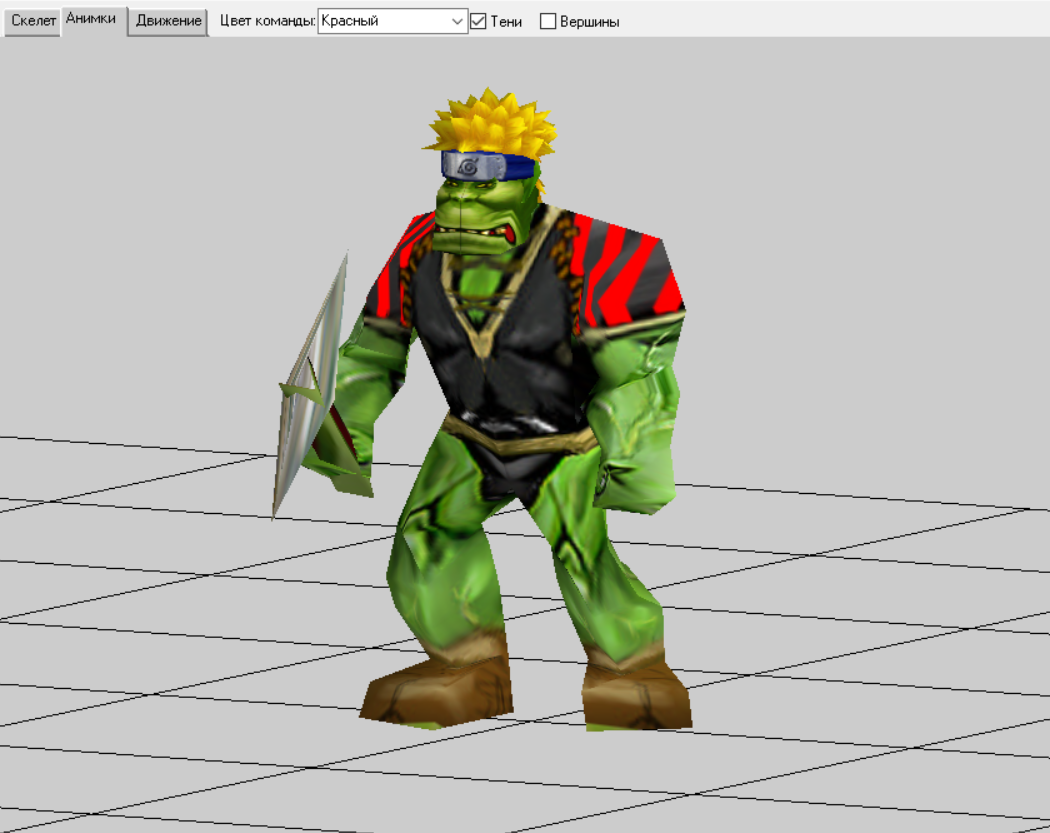The image size is (1050, 833).
Task: Open the Движение tab
Action: (168, 21)
